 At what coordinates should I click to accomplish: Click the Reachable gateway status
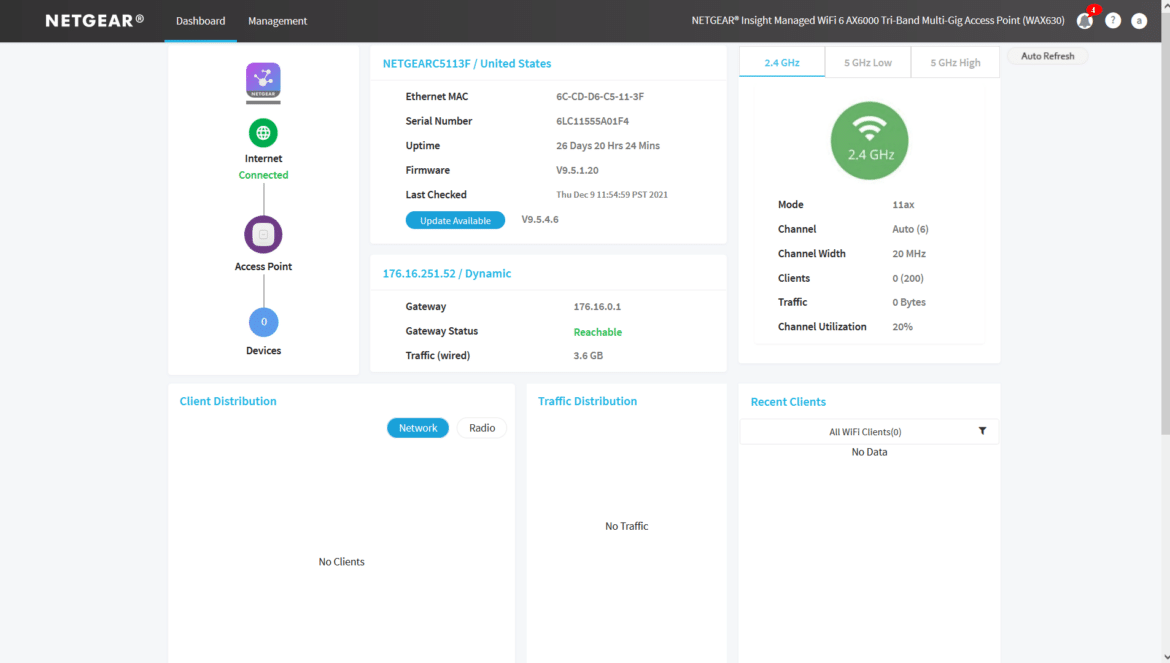click(x=598, y=332)
